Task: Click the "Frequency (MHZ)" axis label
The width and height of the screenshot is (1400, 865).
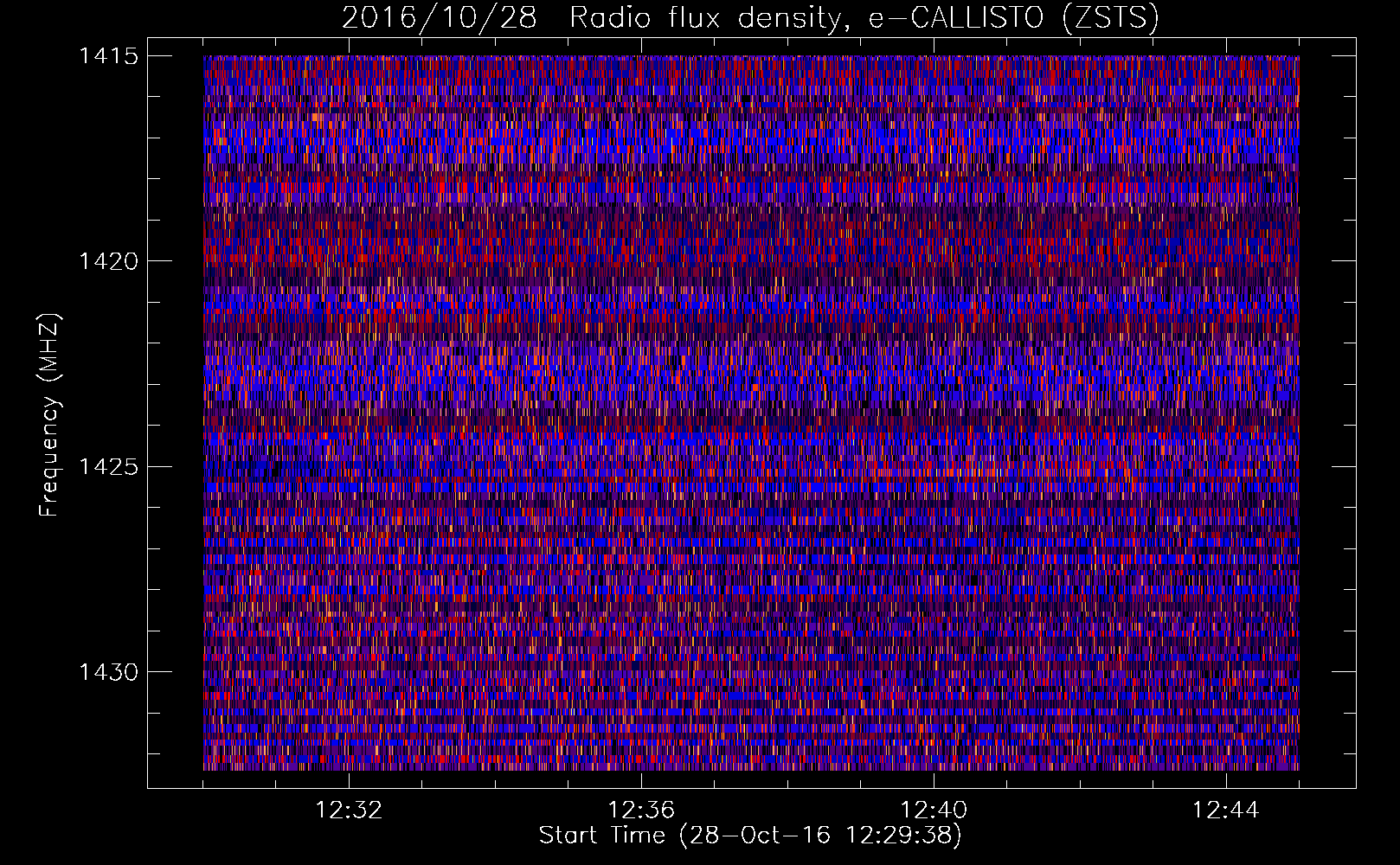Action: [50, 415]
